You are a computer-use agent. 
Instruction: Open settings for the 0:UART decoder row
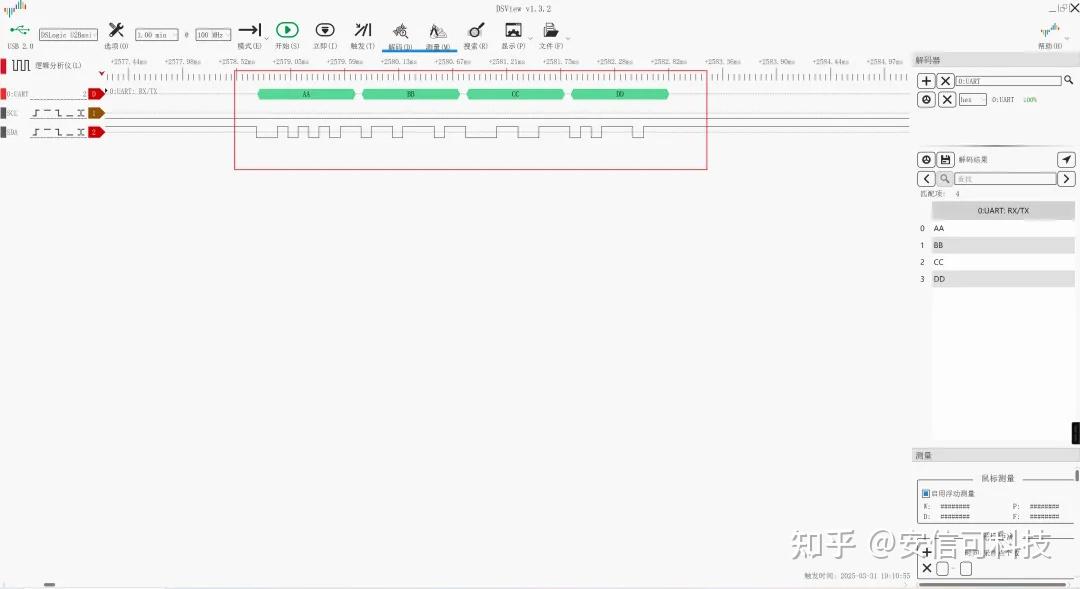926,100
